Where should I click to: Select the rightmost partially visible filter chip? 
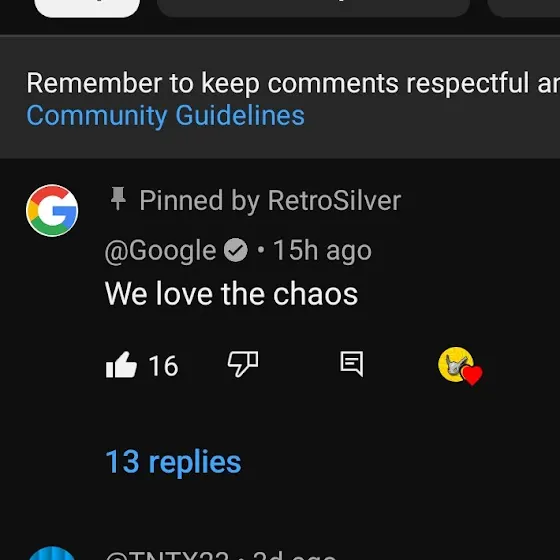click(x=523, y=7)
